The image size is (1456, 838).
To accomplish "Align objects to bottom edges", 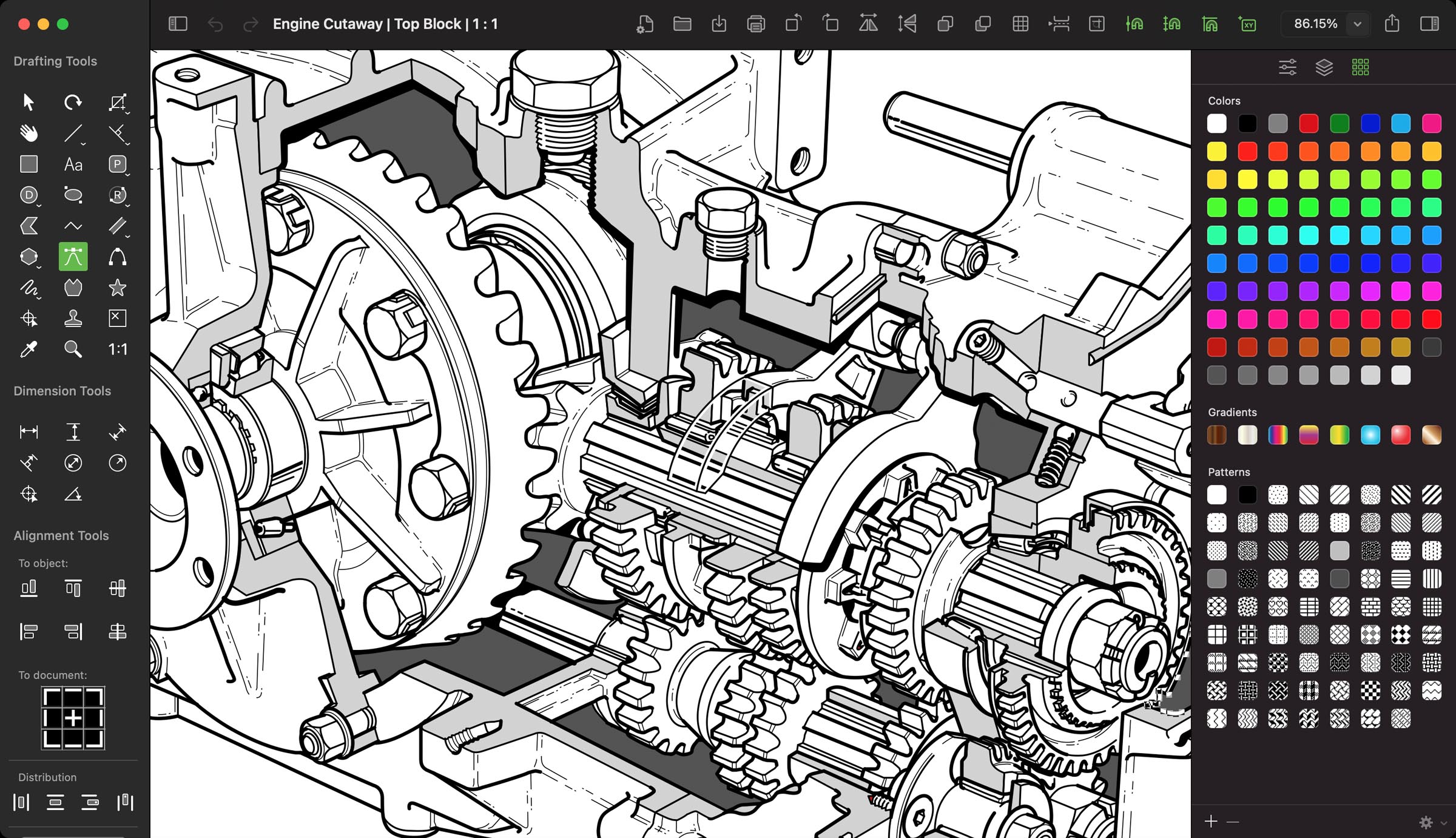I will 29,588.
